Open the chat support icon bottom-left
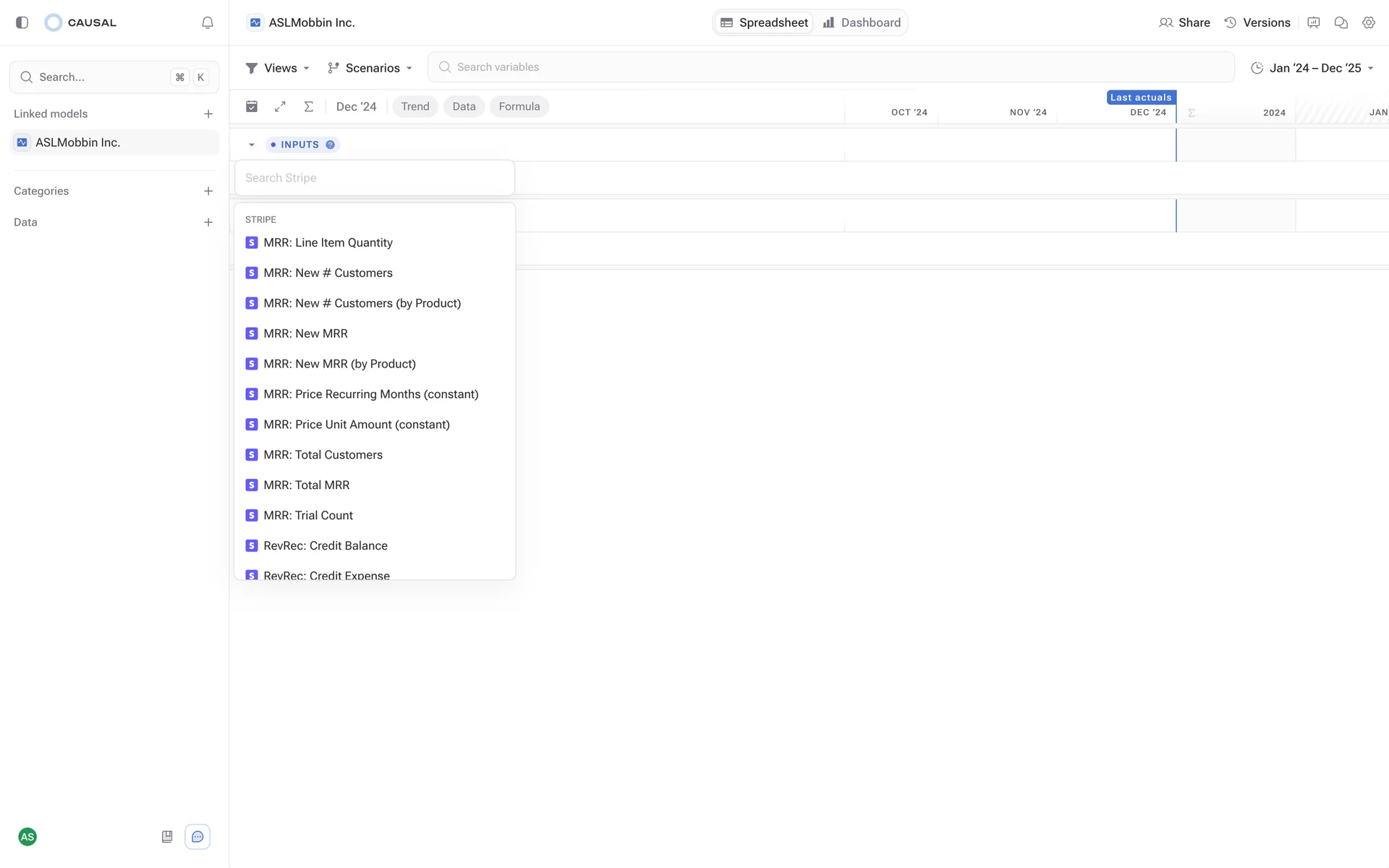The height and width of the screenshot is (868, 1389). tap(197, 837)
